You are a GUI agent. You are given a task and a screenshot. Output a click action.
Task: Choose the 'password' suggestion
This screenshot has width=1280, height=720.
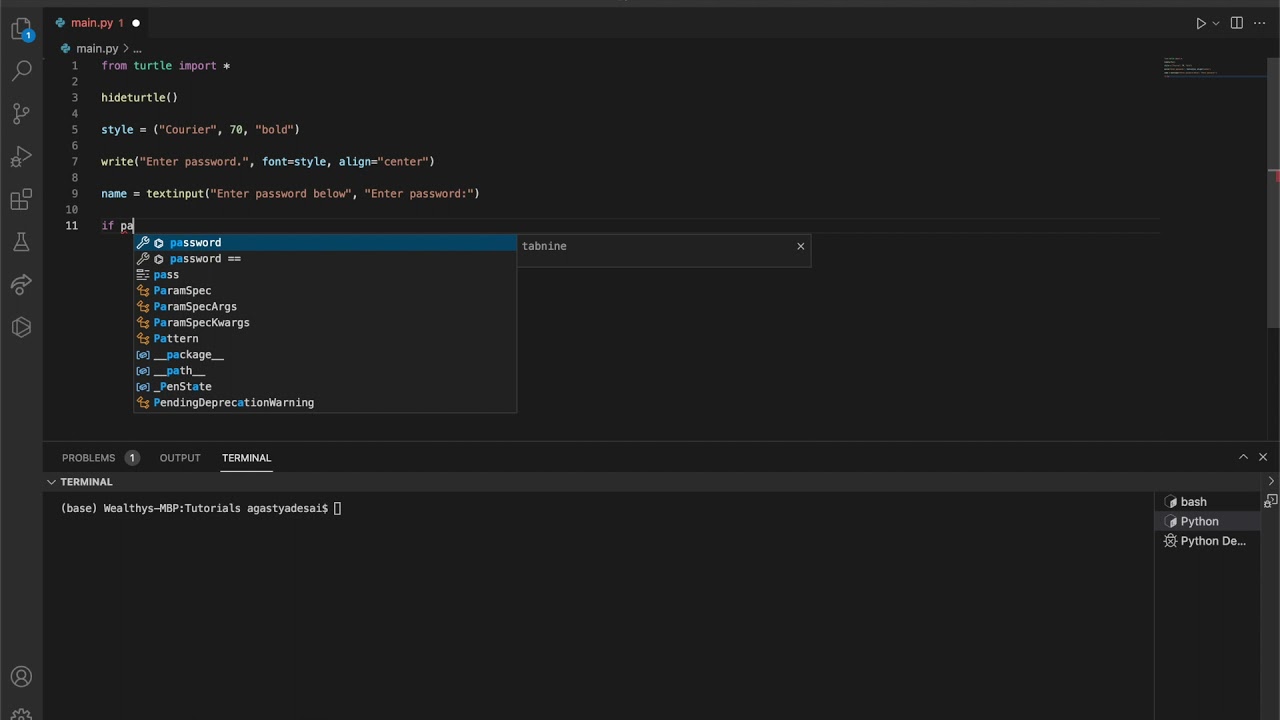[325, 242]
